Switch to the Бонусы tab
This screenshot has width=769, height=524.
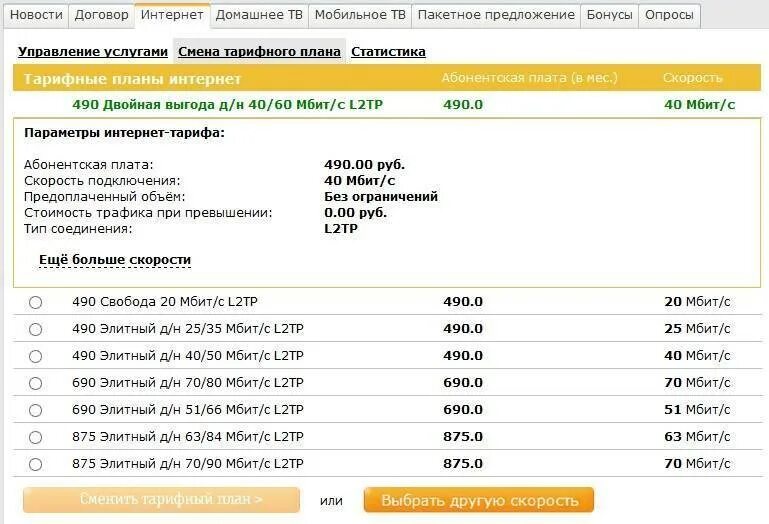pos(609,15)
